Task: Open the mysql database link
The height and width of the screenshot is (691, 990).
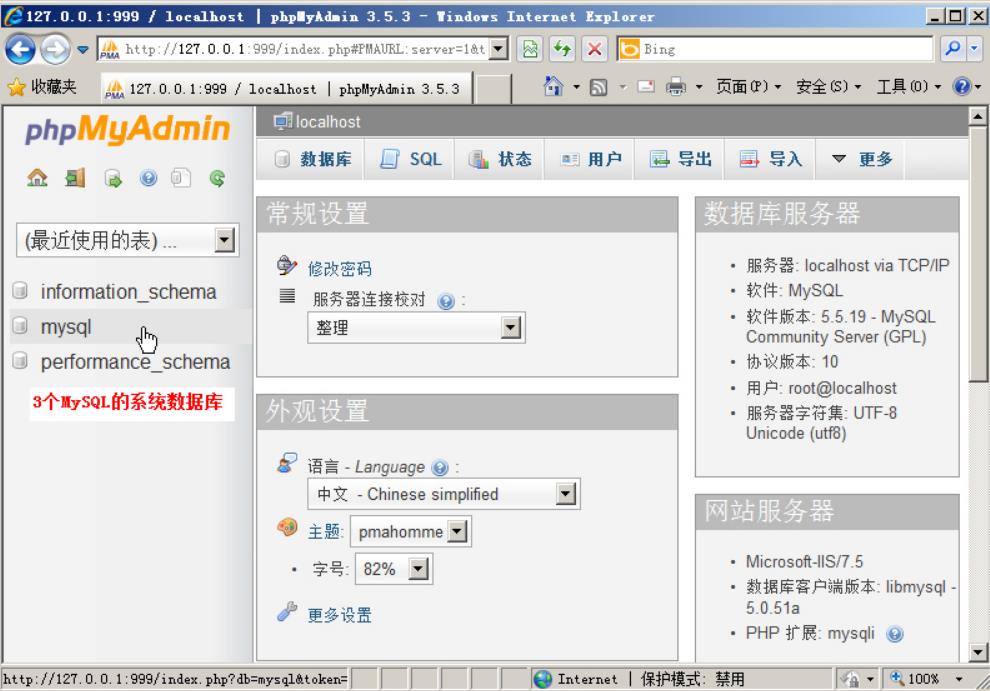Action: coord(66,327)
